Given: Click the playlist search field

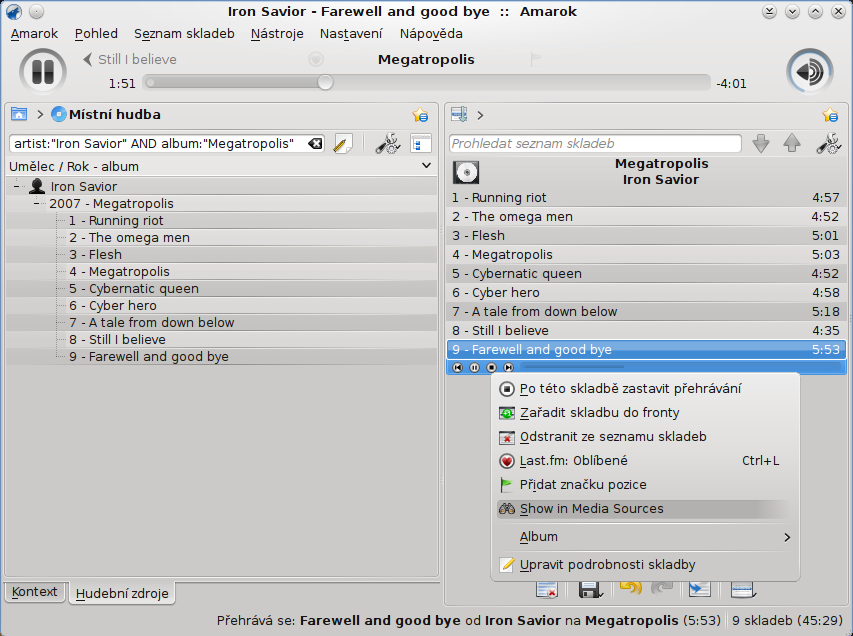Looking at the screenshot, I should pyautogui.click(x=595, y=144).
